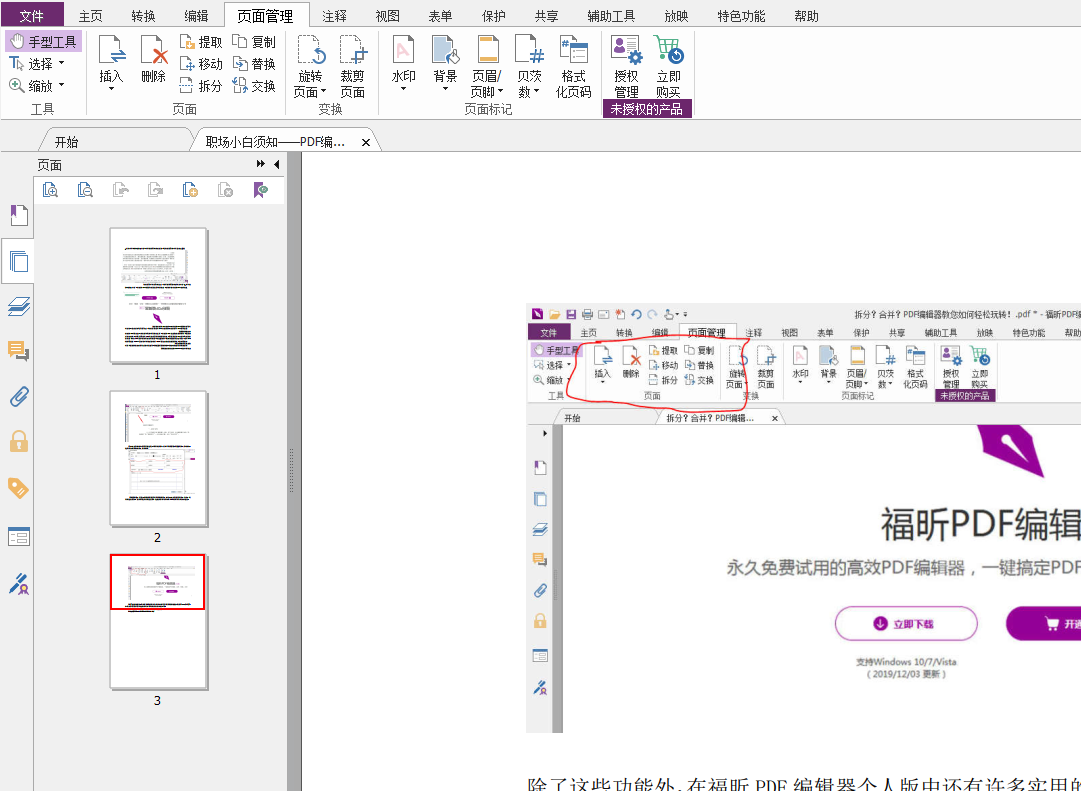Open the 文件 (File) menu
This screenshot has width=1081, height=791.
[x=32, y=16]
